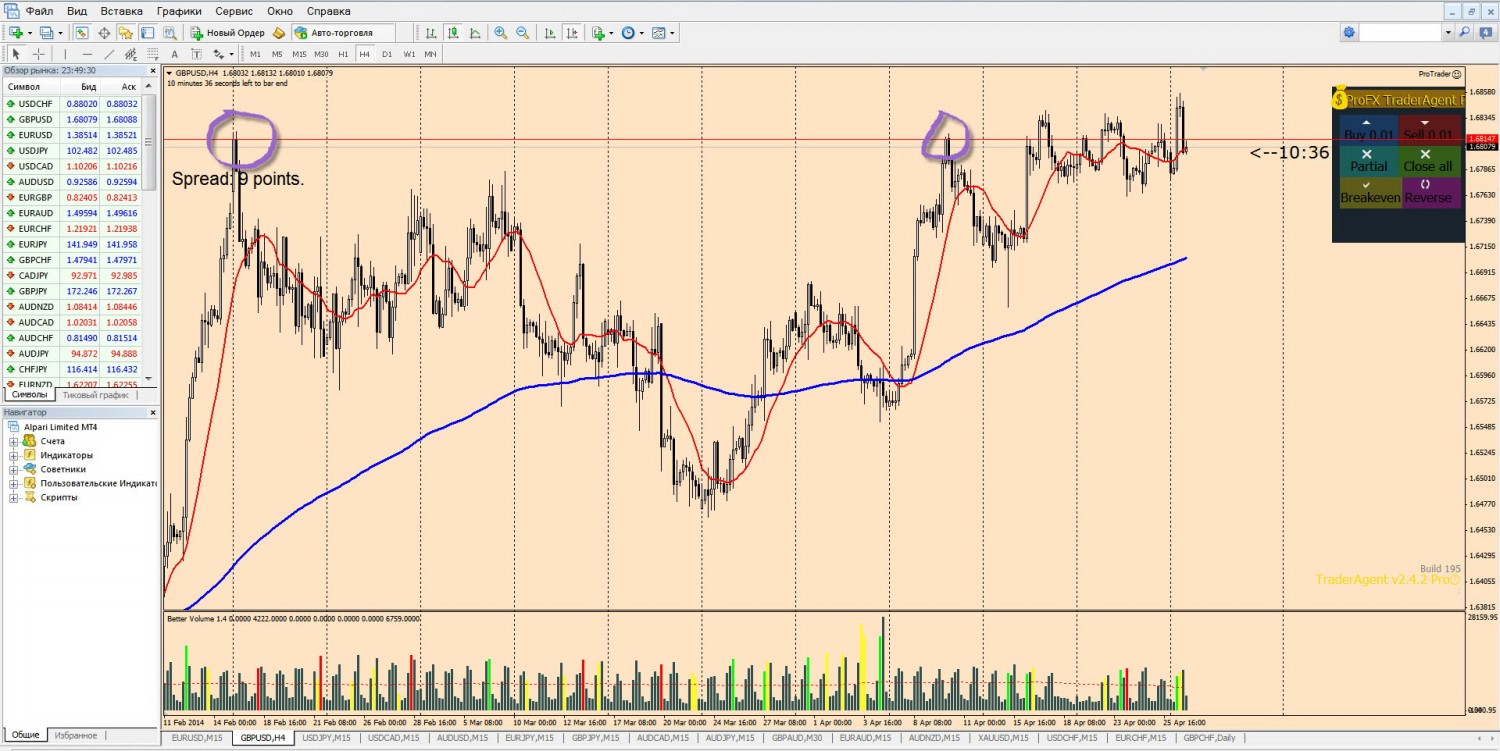Expand the Счета tree node
The image size is (1500, 751).
(x=14, y=441)
